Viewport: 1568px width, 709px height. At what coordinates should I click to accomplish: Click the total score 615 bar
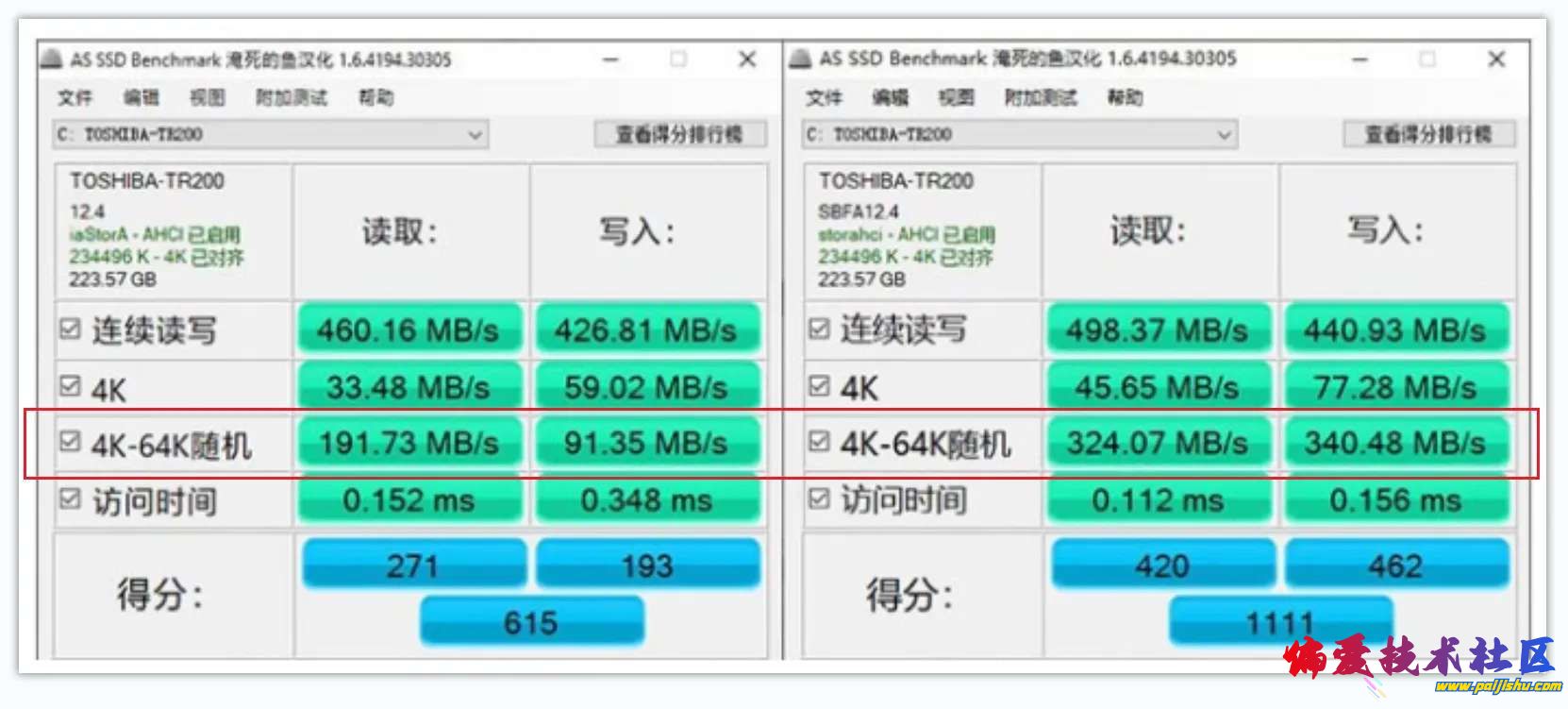(x=531, y=622)
